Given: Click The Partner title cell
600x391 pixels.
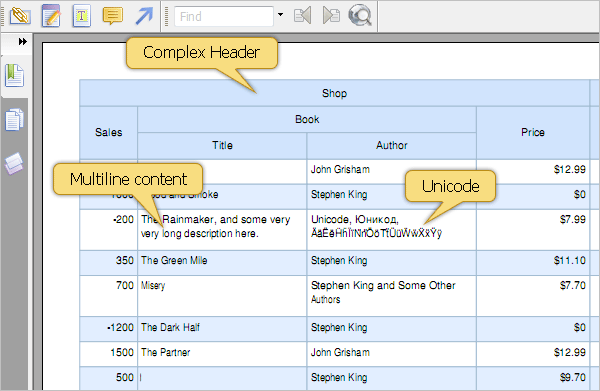Looking at the screenshot, I should click(x=222, y=354).
